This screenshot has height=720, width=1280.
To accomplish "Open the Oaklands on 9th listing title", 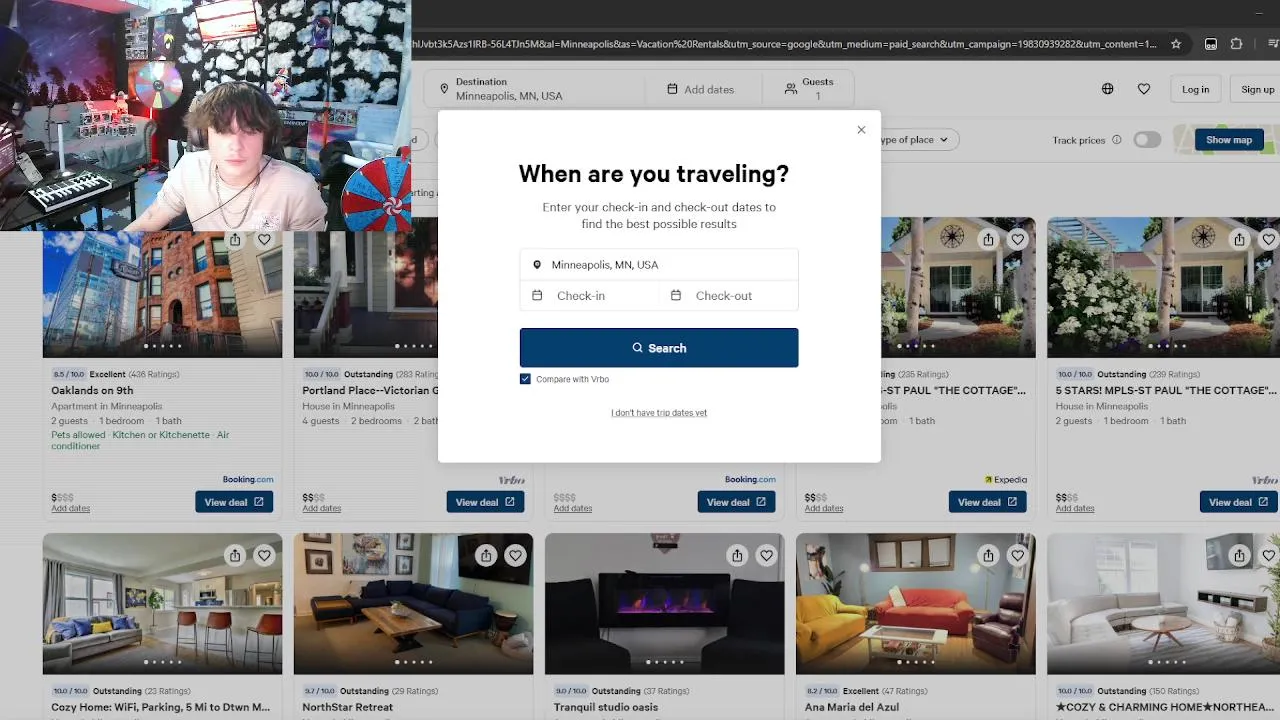I will (92, 390).
